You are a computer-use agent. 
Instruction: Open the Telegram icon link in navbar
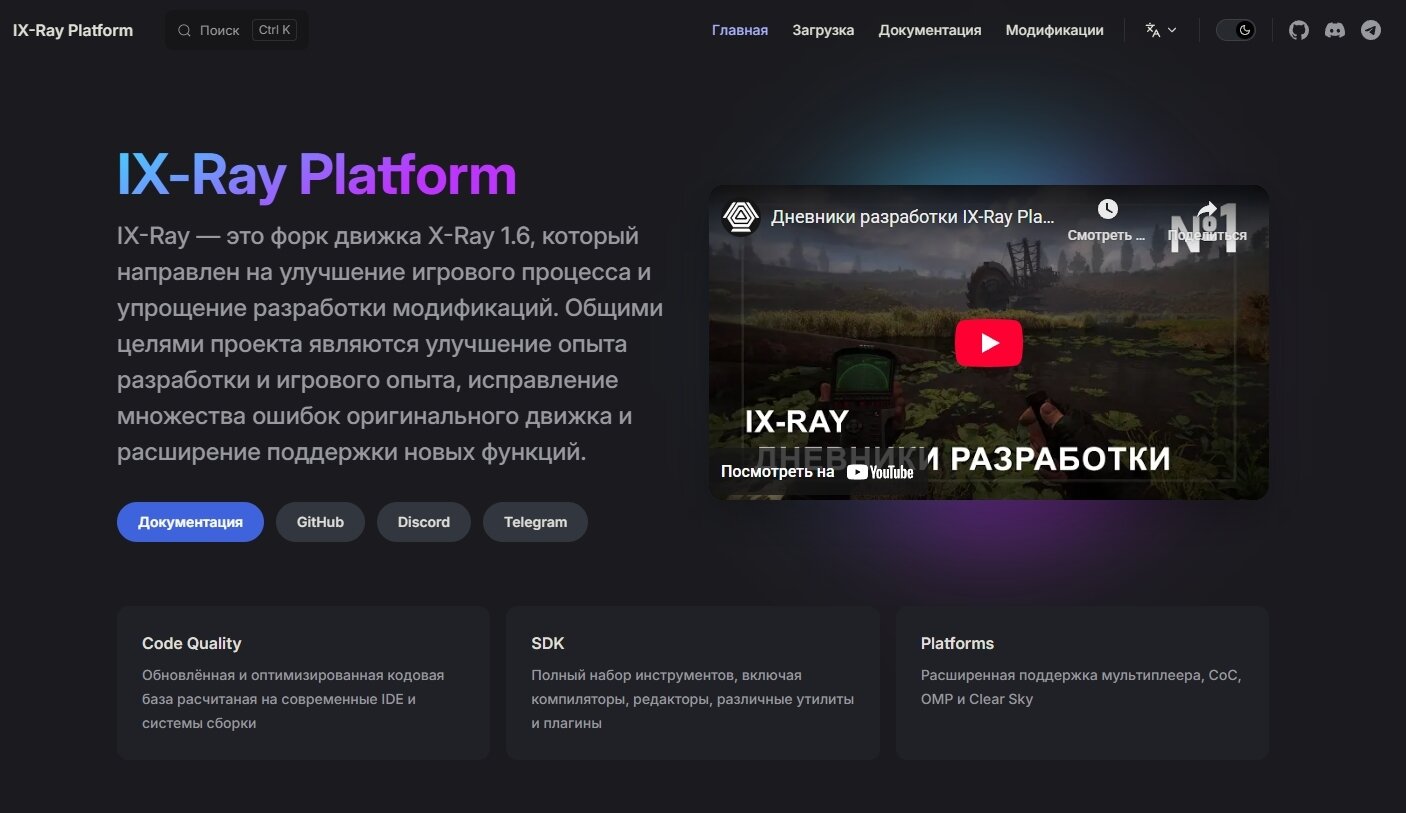point(1371,30)
